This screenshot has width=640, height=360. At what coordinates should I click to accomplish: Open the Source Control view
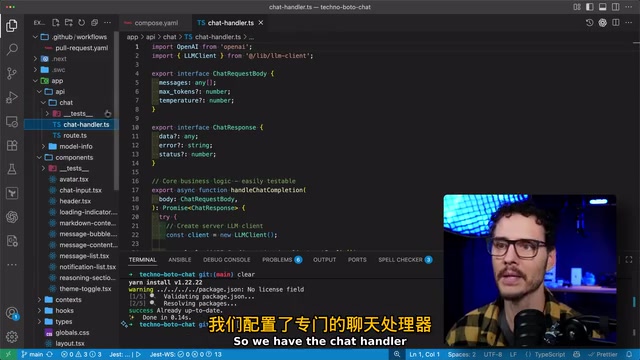[x=12, y=73]
